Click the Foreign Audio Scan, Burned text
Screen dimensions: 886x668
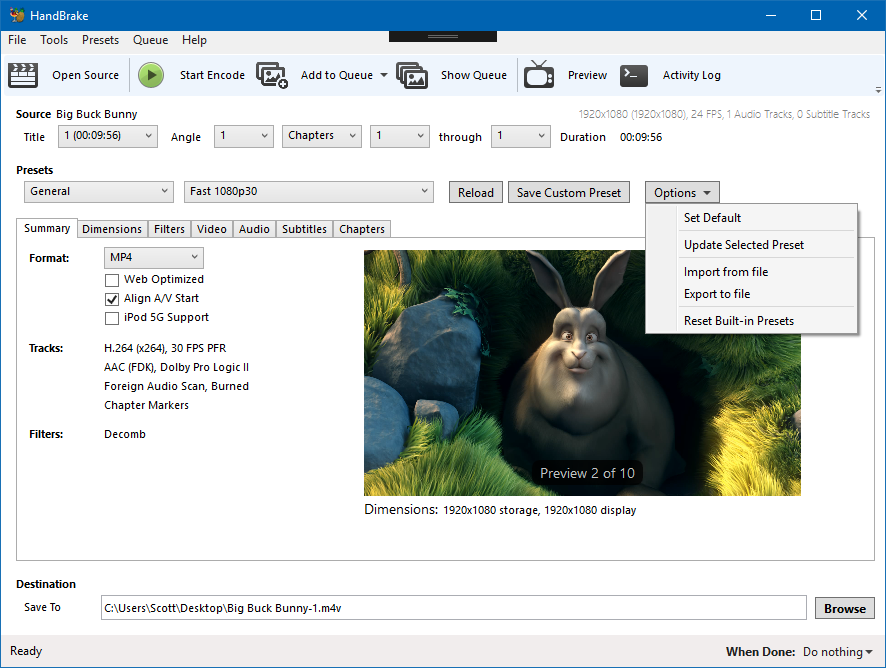click(176, 387)
